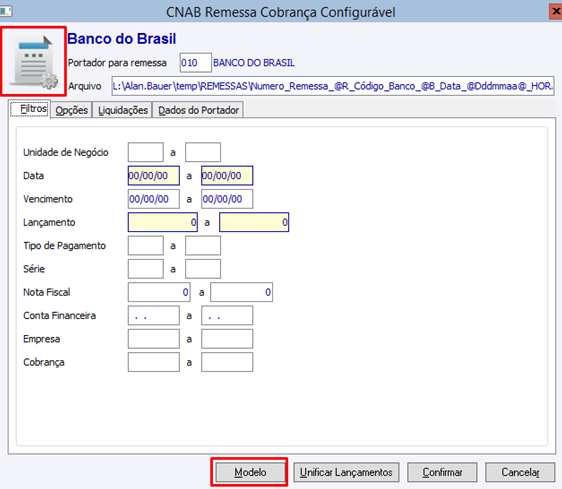Click the starting Data field

pos(154,176)
